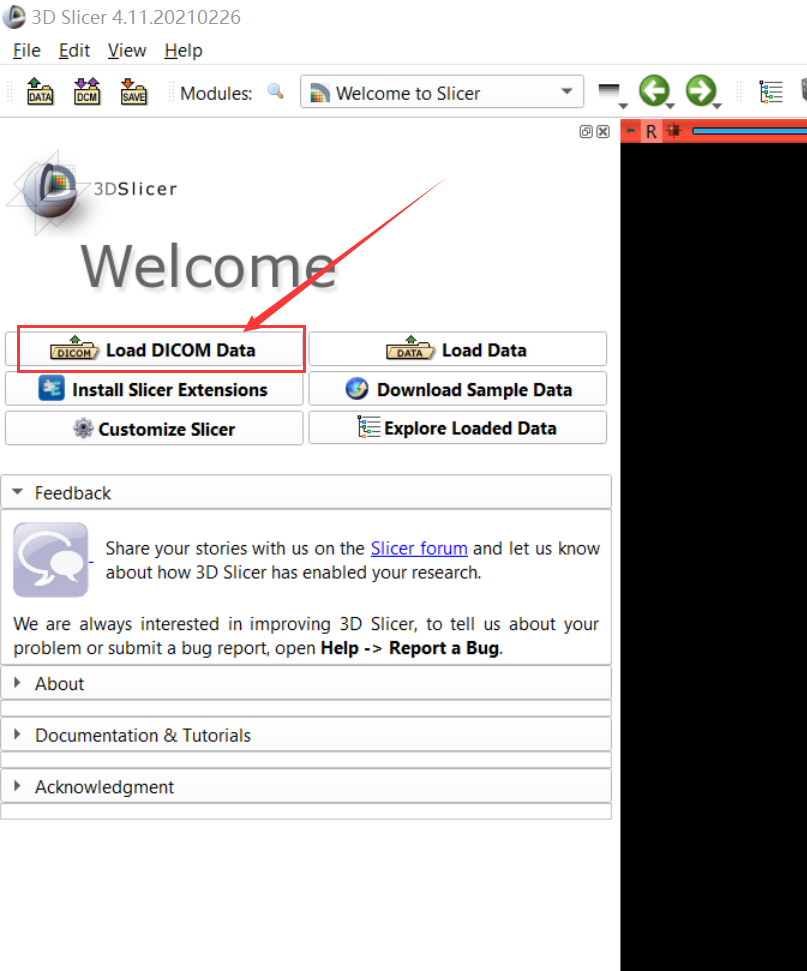Follow the Slicer forum link
Image resolution: width=807 pixels, height=971 pixels.
419,548
